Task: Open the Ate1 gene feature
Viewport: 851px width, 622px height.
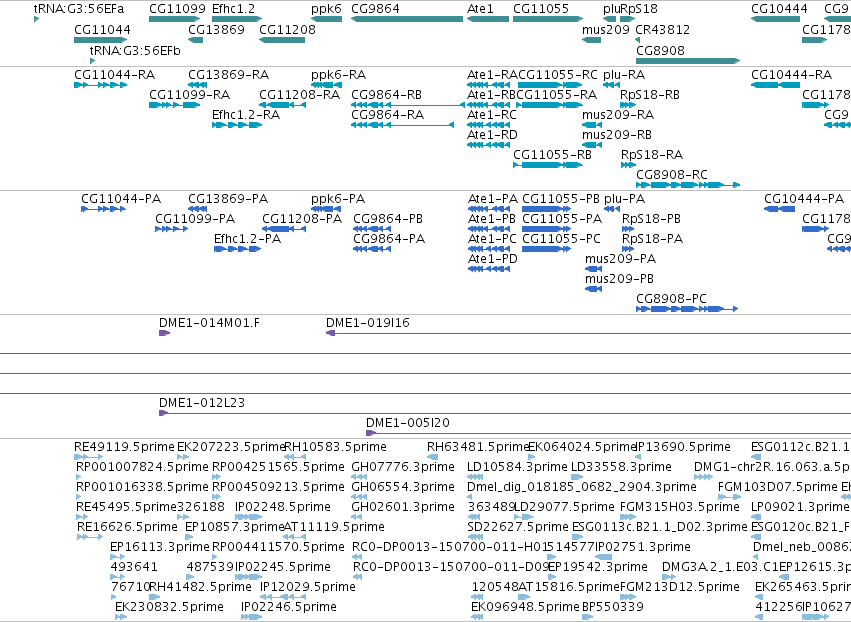Action: (x=488, y=19)
